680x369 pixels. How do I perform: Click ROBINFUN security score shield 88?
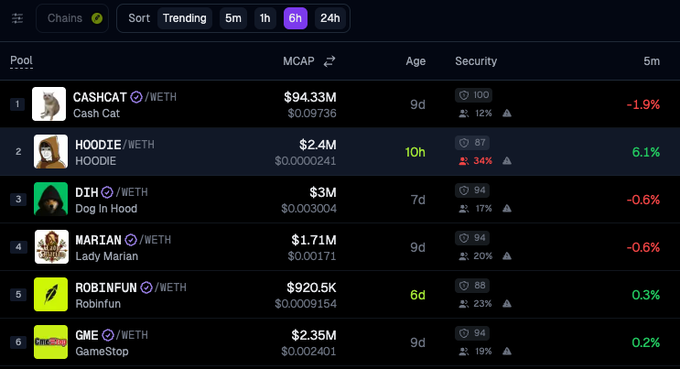coord(472,286)
